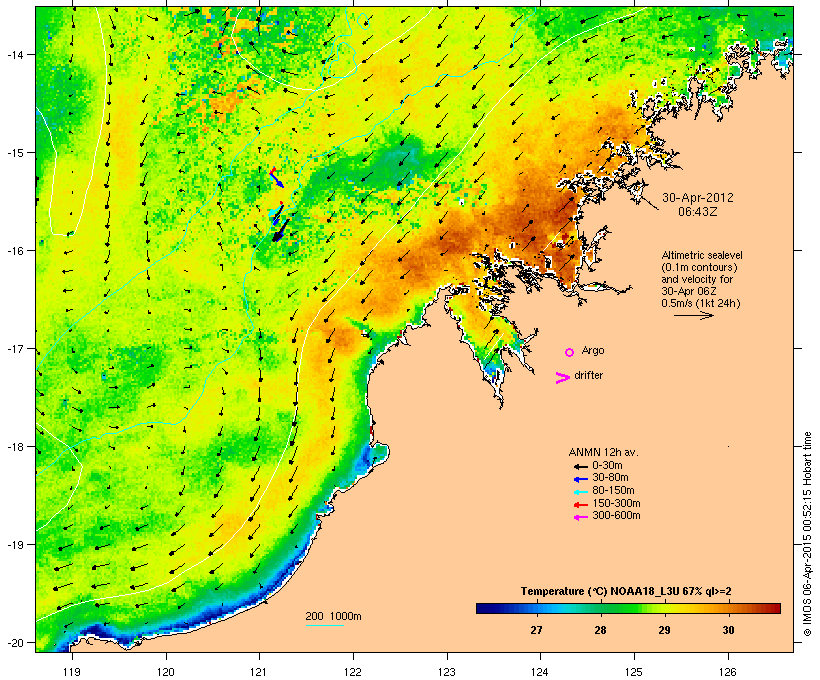Click the '30-80m' depth label
This screenshot has width=820, height=680.
coord(610,478)
